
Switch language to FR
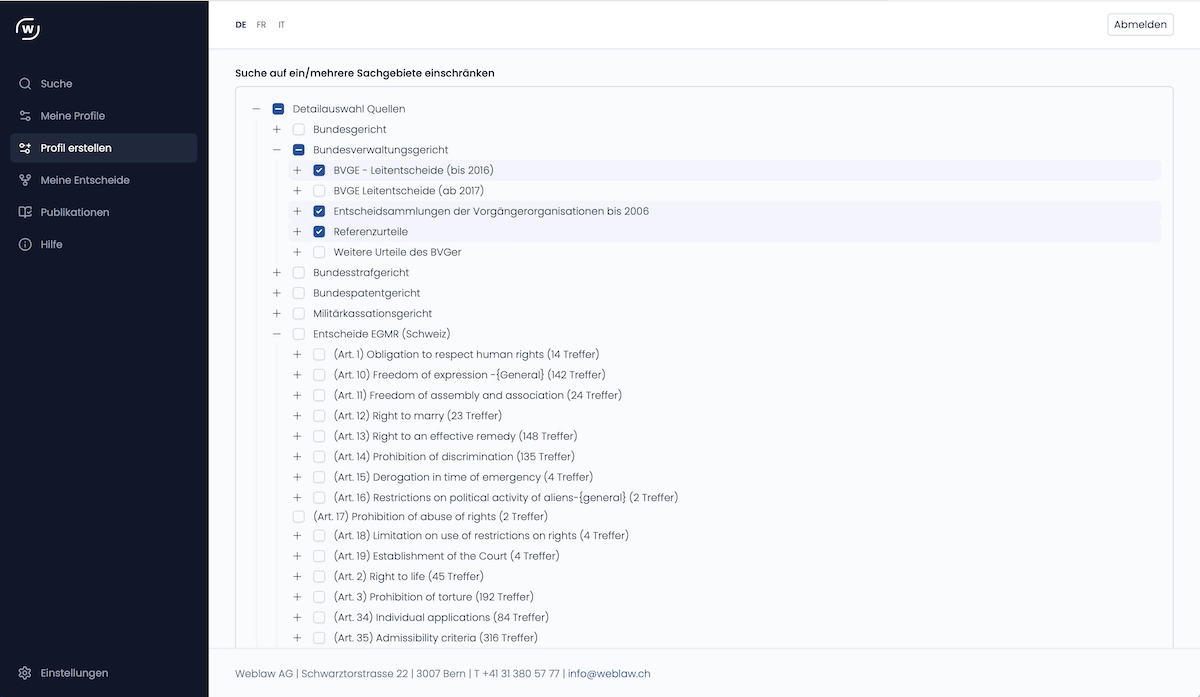(x=261, y=25)
